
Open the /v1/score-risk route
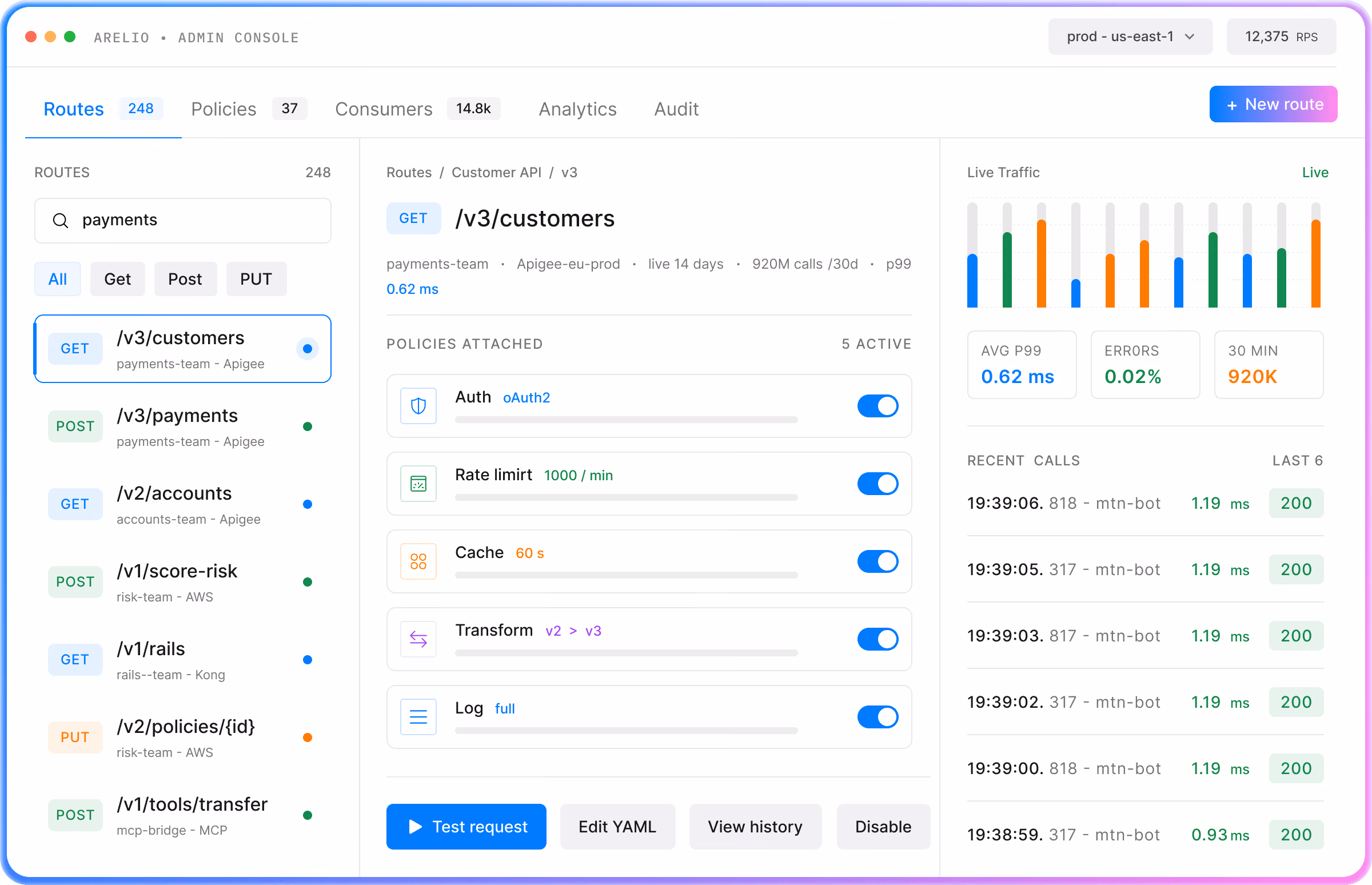point(183,582)
